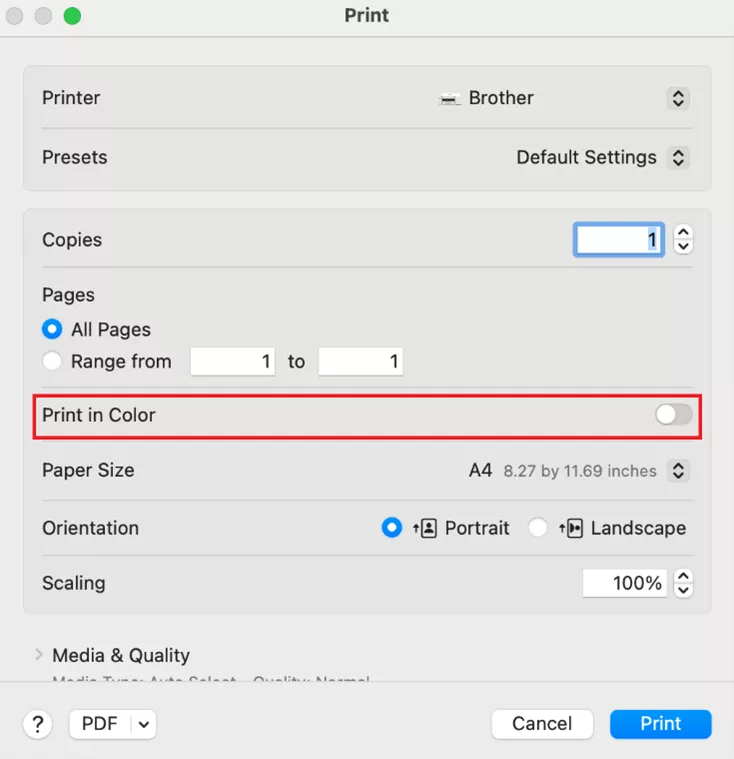Open the Presets Default Settings dropdown
Viewport: 734px width, 759px height.
click(x=678, y=157)
